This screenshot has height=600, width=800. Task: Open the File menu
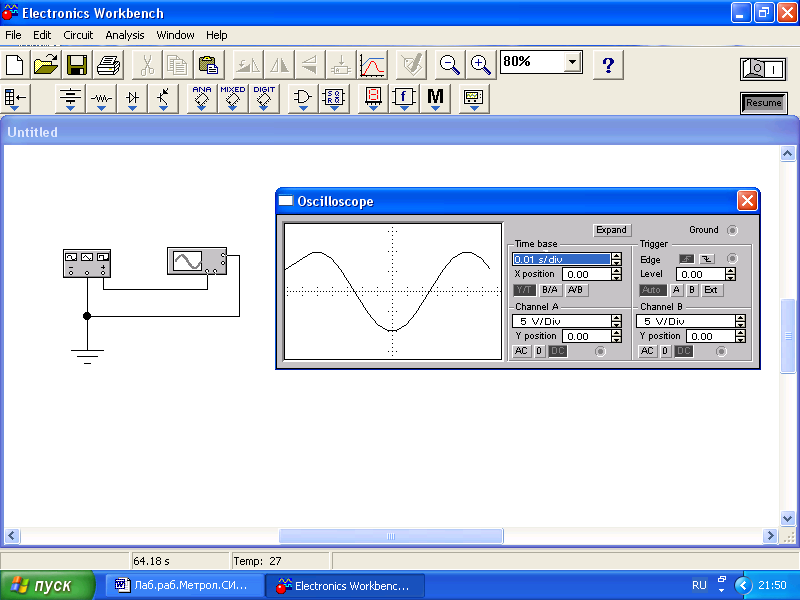[x=13, y=35]
